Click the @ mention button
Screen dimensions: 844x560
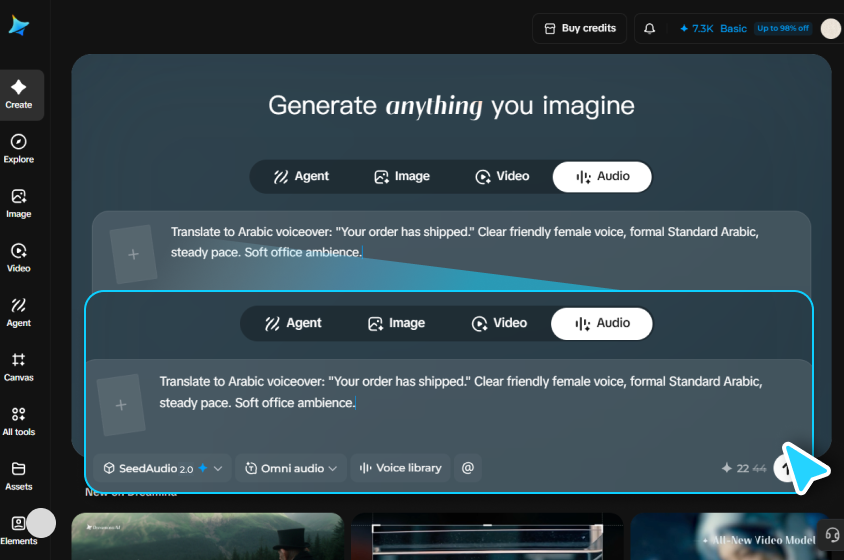tap(468, 468)
